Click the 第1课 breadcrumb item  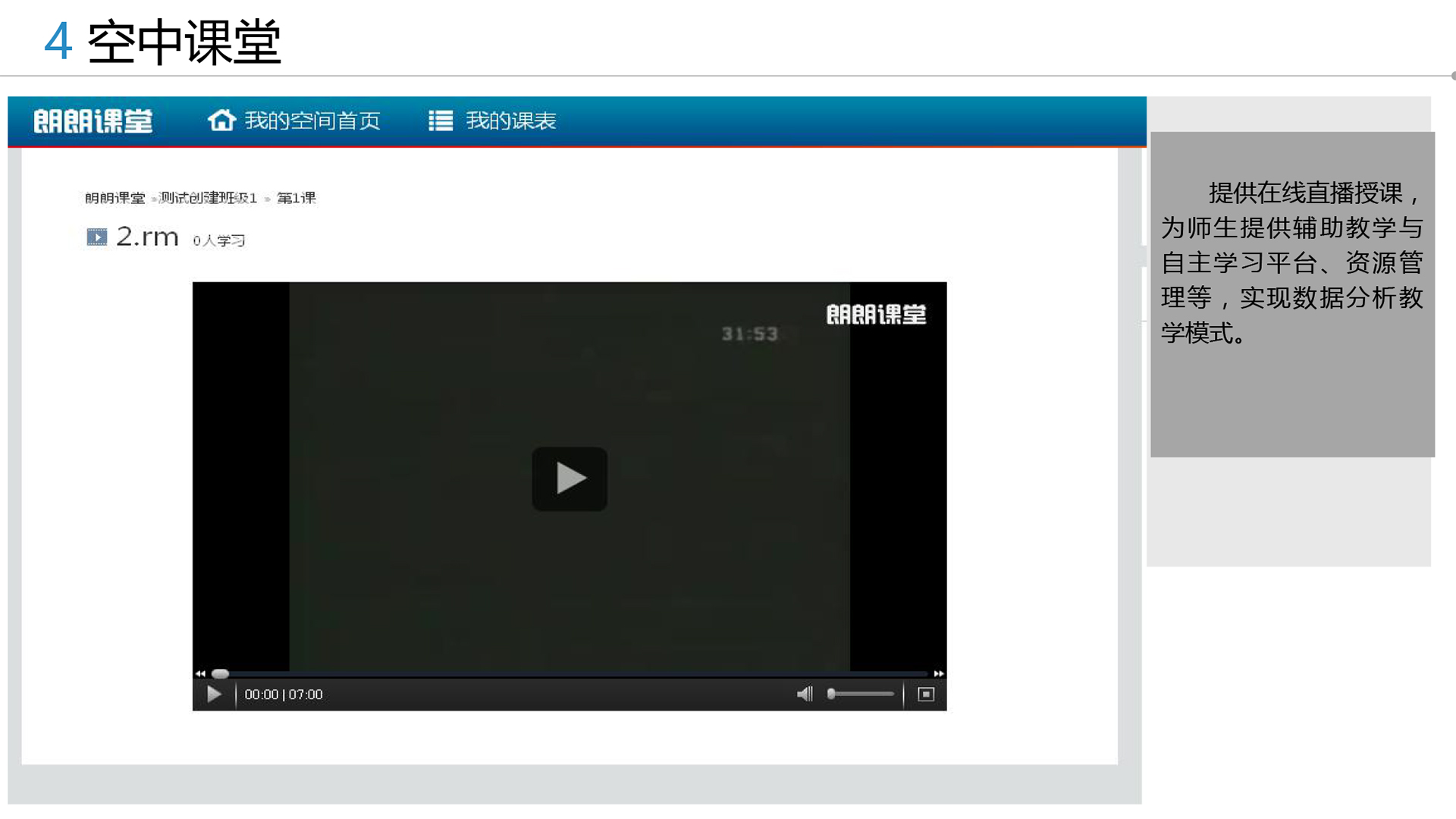(x=297, y=198)
